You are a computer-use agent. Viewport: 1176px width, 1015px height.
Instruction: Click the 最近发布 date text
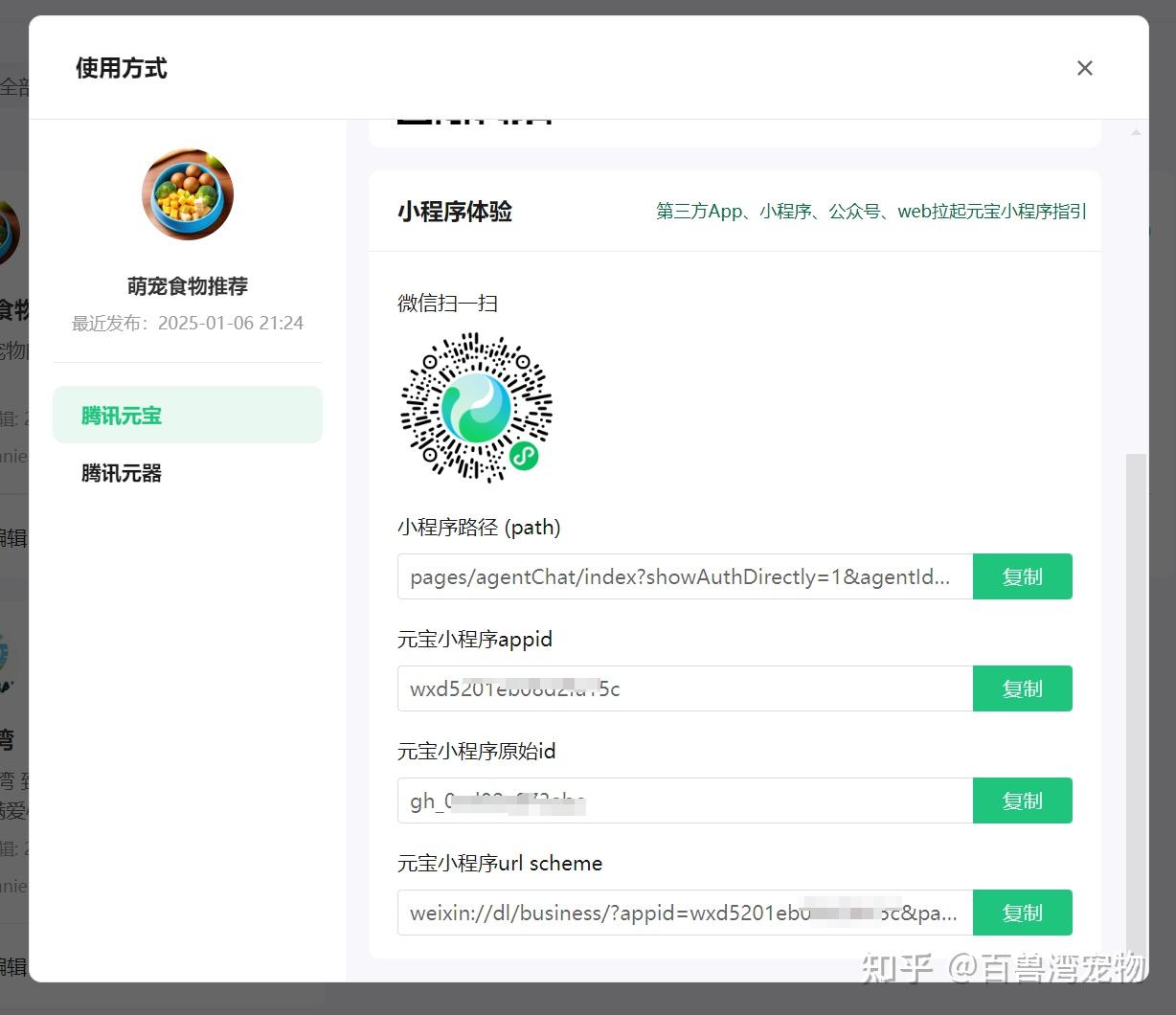188,323
